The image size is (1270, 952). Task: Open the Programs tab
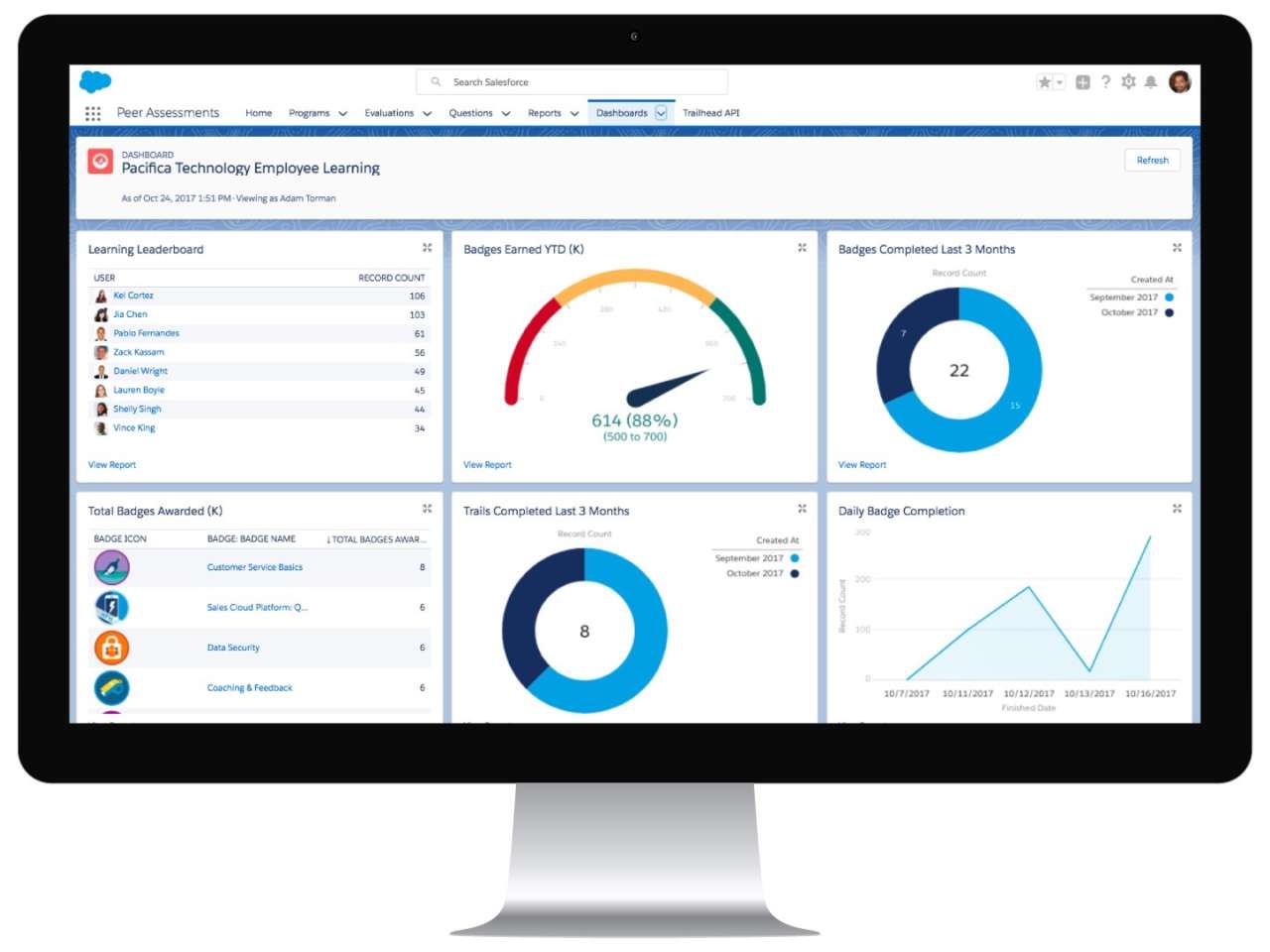[x=310, y=113]
